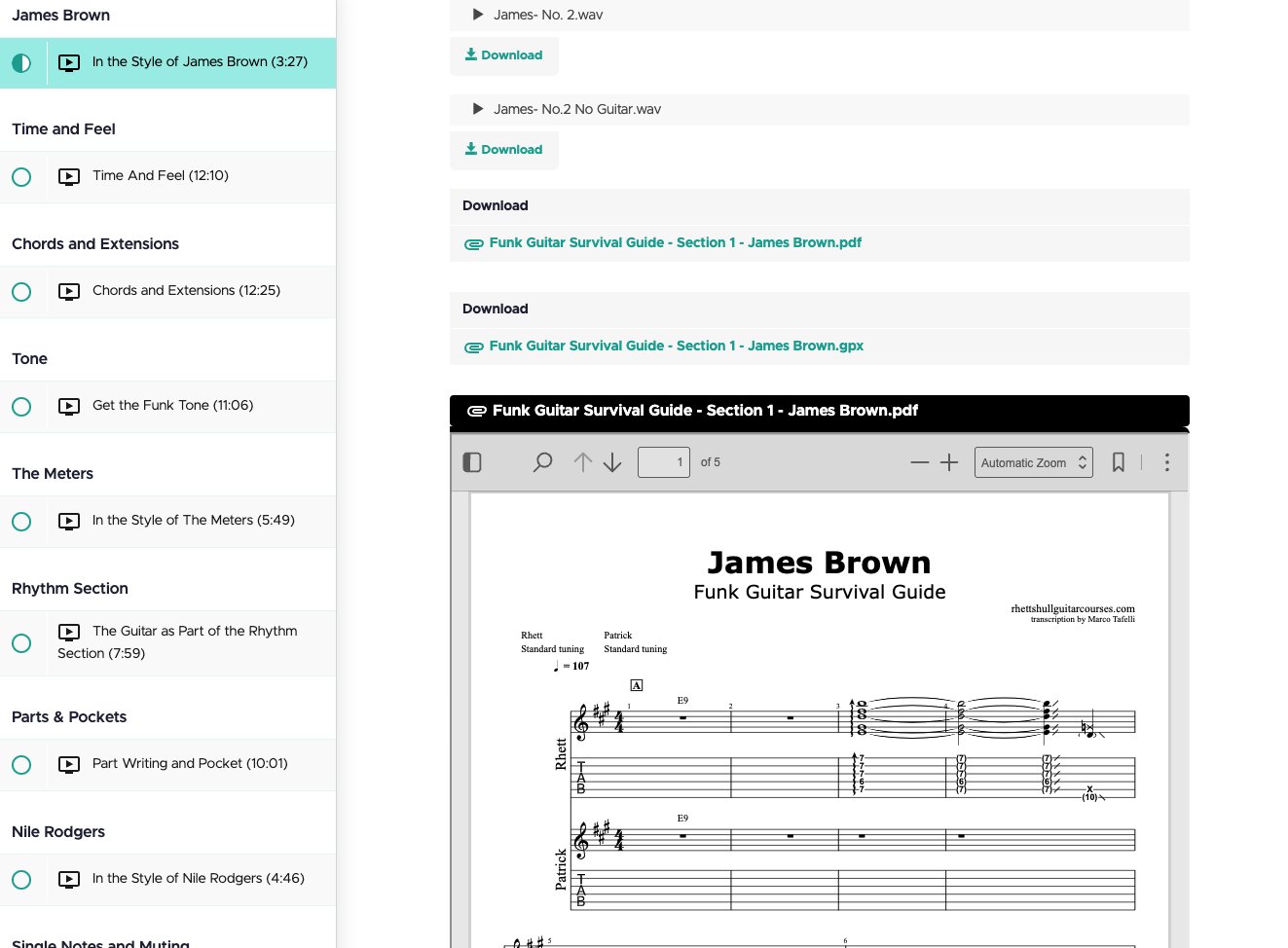Mark Part Writing and Pocket lesson complete
This screenshot has width=1288, height=948.
tap(21, 765)
